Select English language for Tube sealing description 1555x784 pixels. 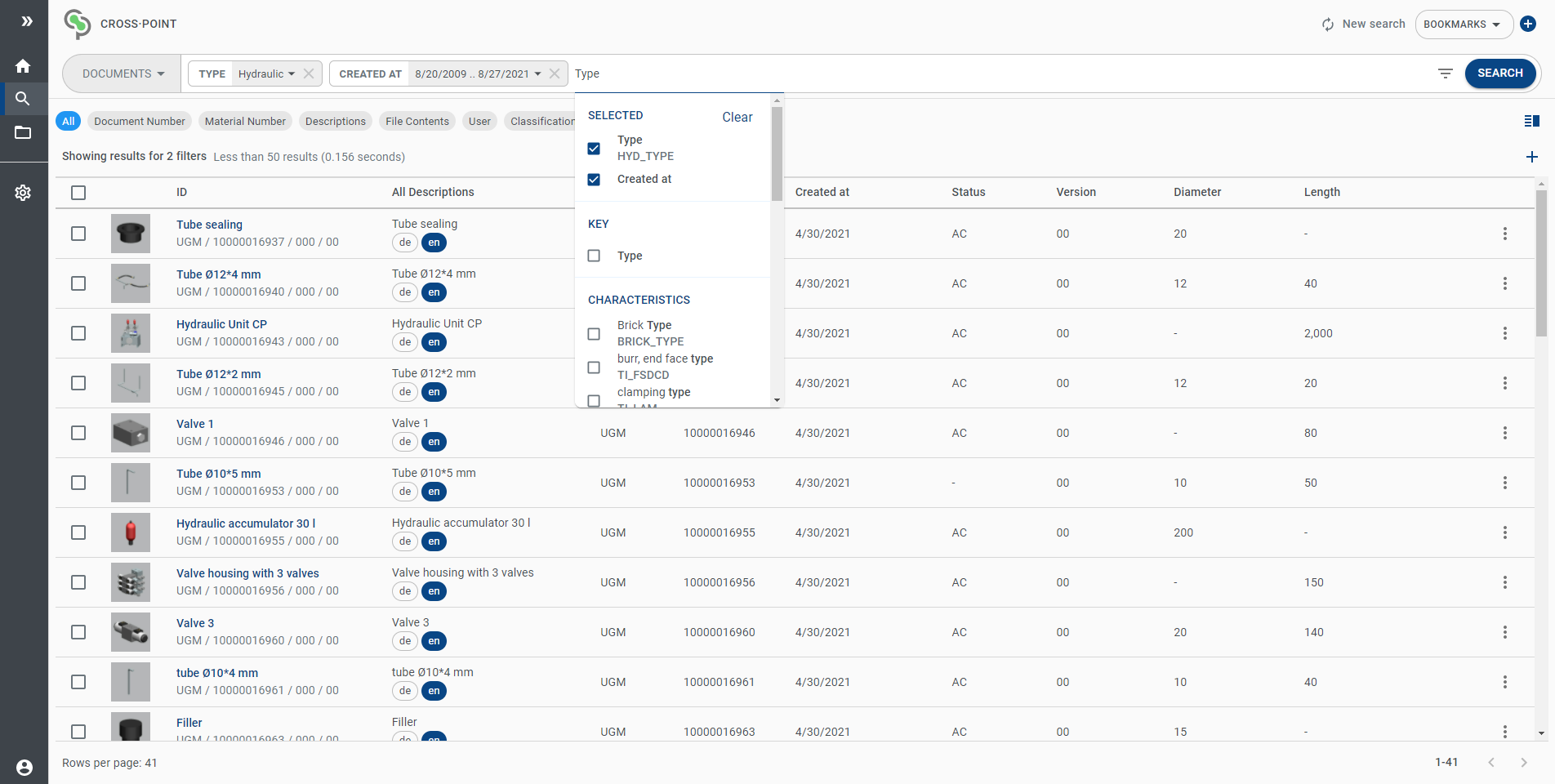click(434, 243)
